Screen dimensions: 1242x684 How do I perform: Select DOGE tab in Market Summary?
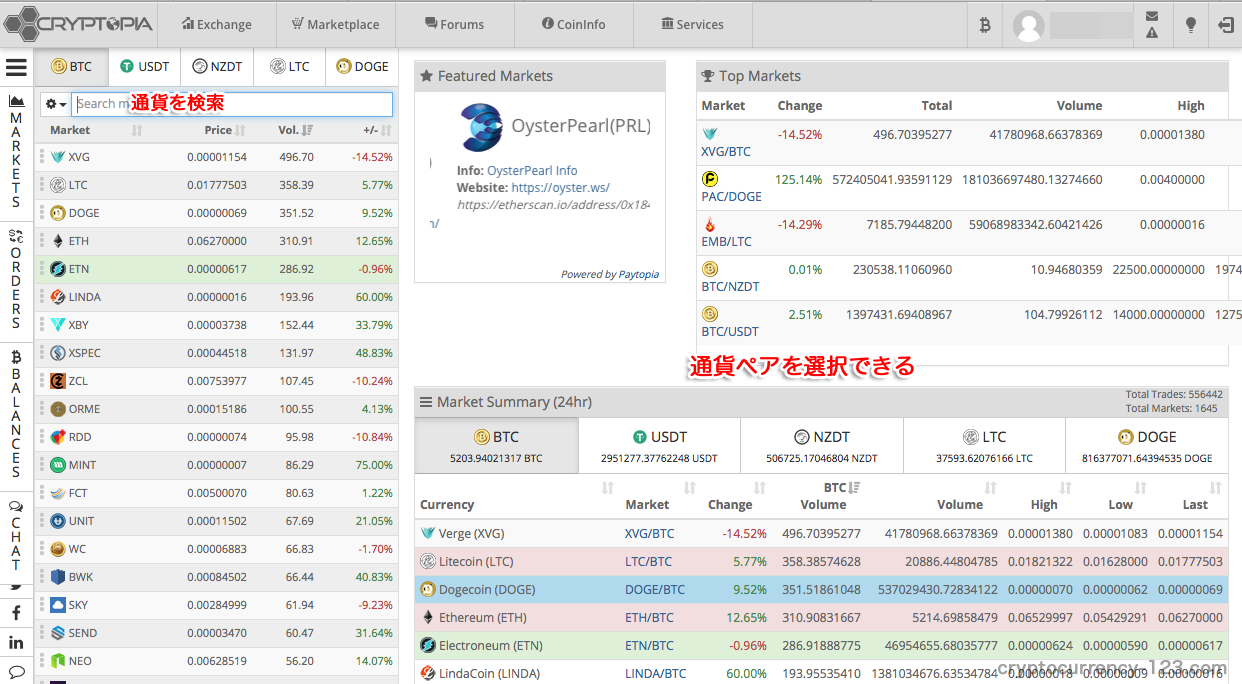tap(1147, 446)
